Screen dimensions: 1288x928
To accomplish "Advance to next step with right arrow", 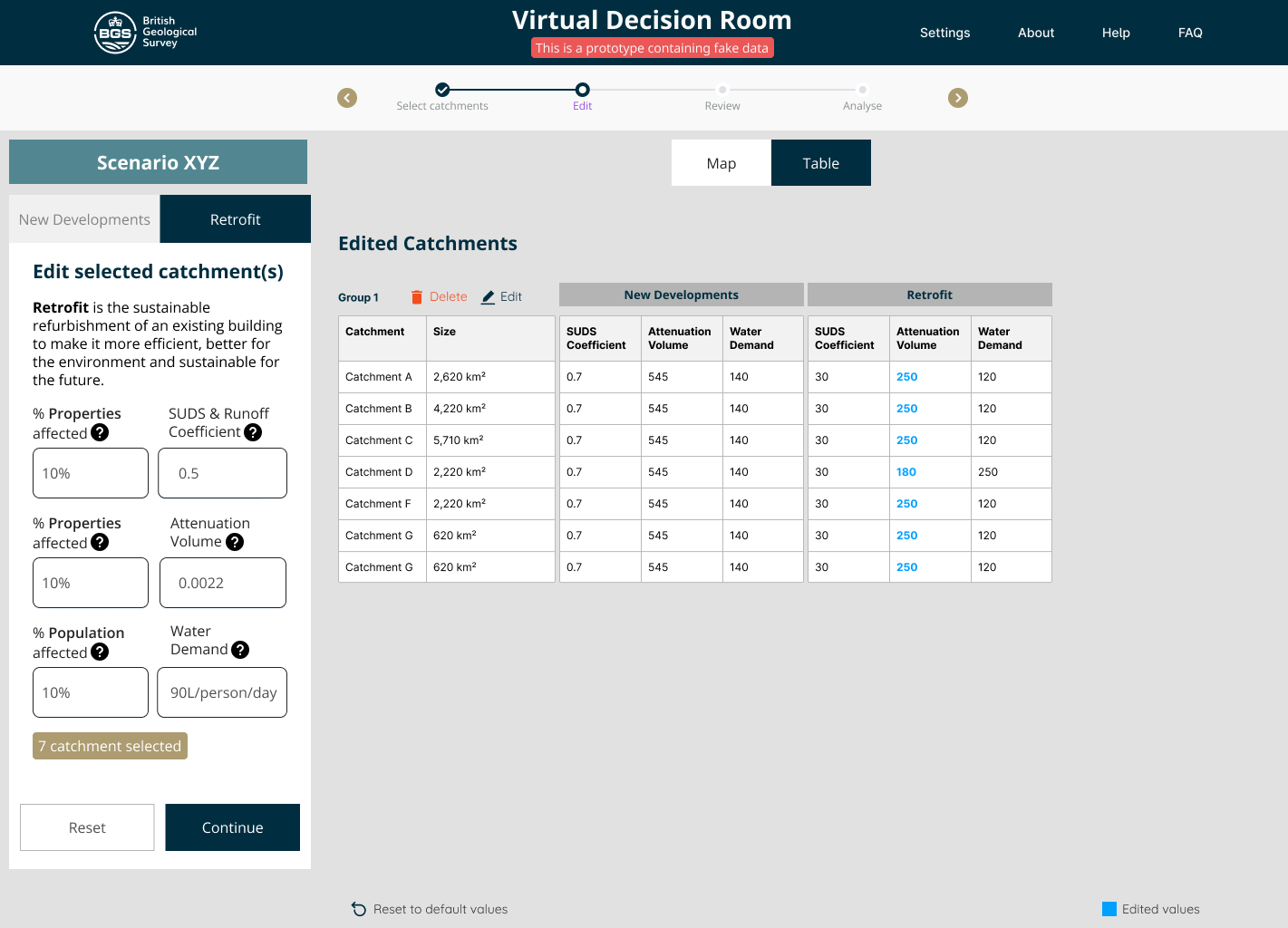I will coord(958,98).
